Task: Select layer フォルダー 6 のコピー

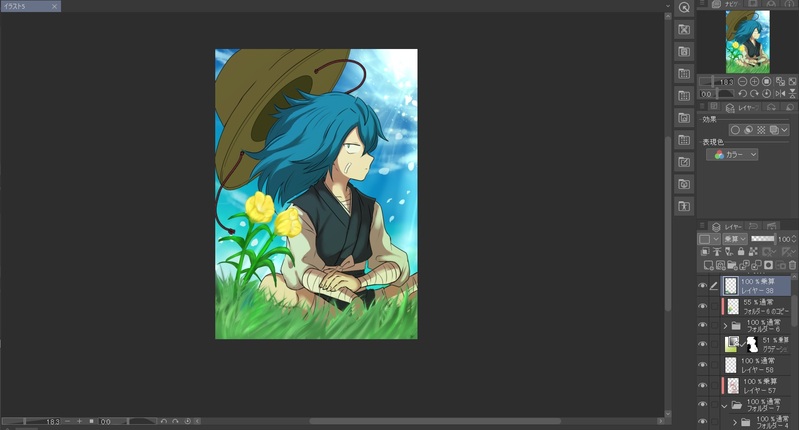Action: [756, 306]
